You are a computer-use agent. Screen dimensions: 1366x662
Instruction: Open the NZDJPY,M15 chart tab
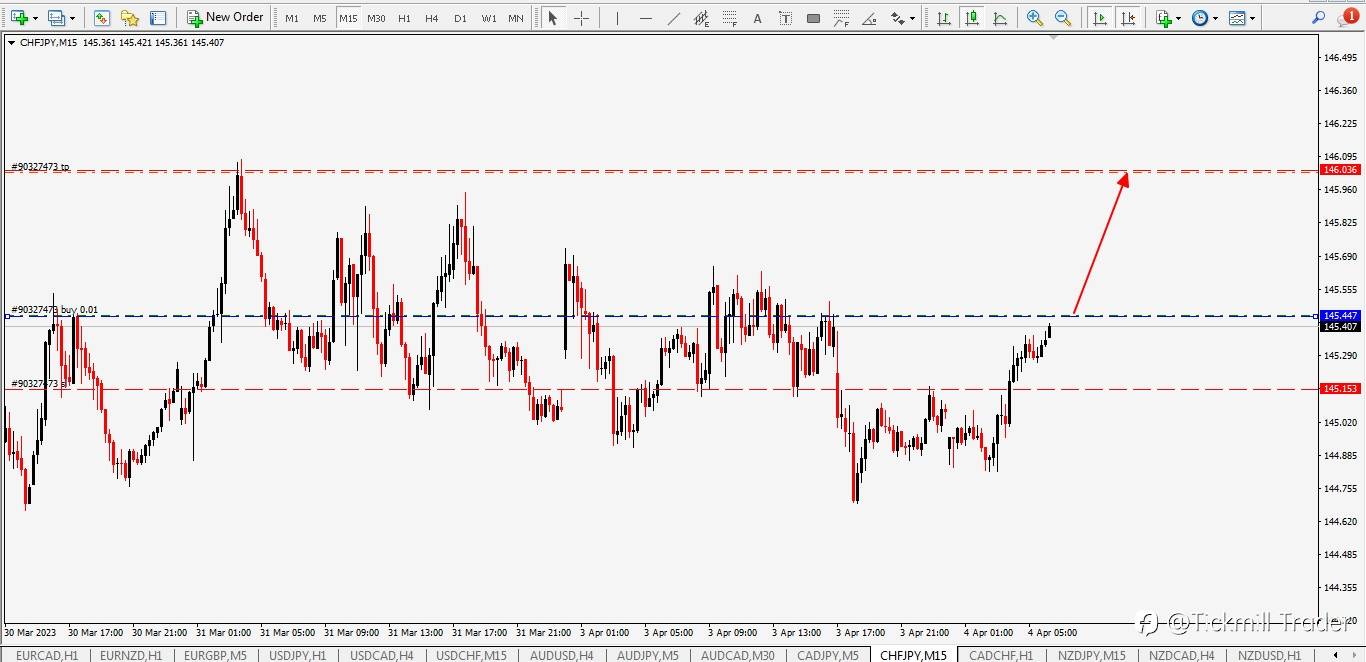tap(1091, 655)
